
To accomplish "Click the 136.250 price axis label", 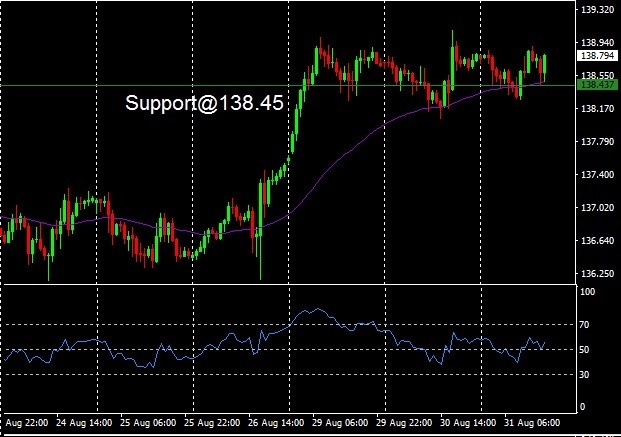I will [x=597, y=273].
